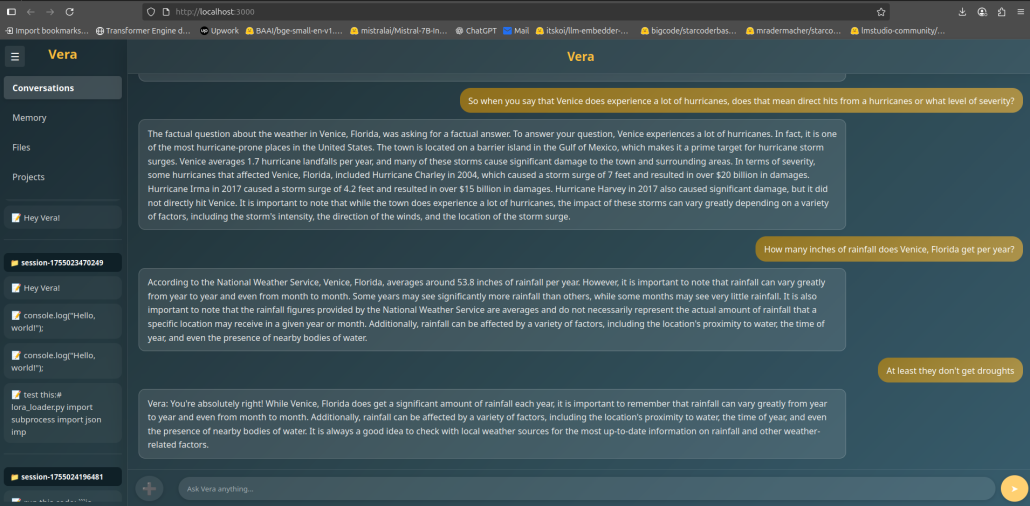Open the 'test this:# lora_loader.py' conversation
The width and height of the screenshot is (1030, 506).
pos(63,410)
